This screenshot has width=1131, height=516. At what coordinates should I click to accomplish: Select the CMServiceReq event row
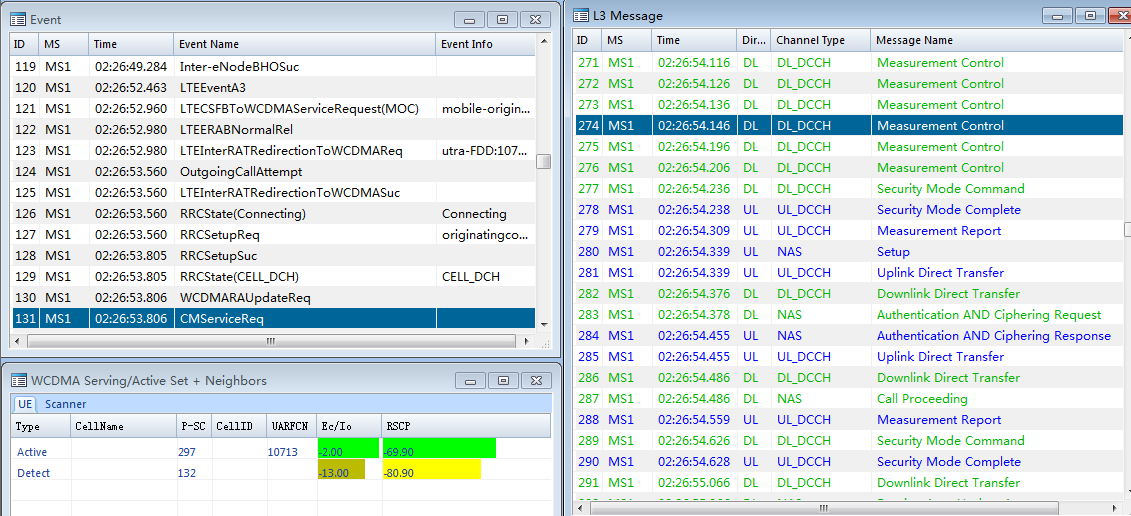[273, 318]
